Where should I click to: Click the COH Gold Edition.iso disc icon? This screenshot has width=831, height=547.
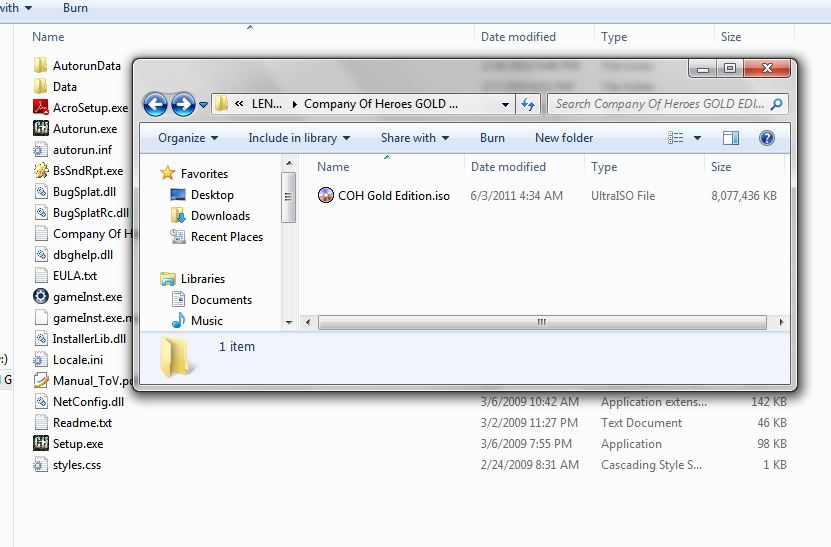[x=325, y=196]
